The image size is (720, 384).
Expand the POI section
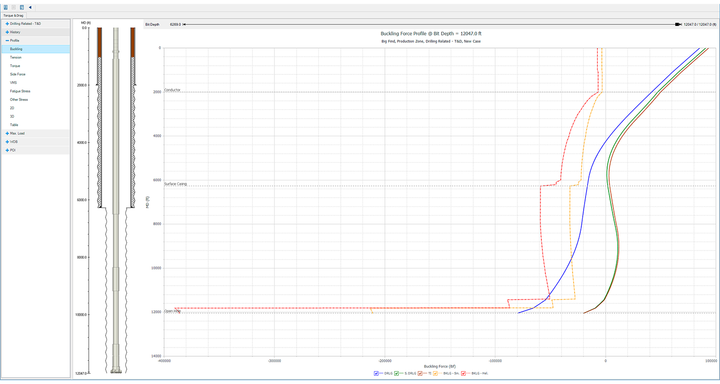(7, 150)
